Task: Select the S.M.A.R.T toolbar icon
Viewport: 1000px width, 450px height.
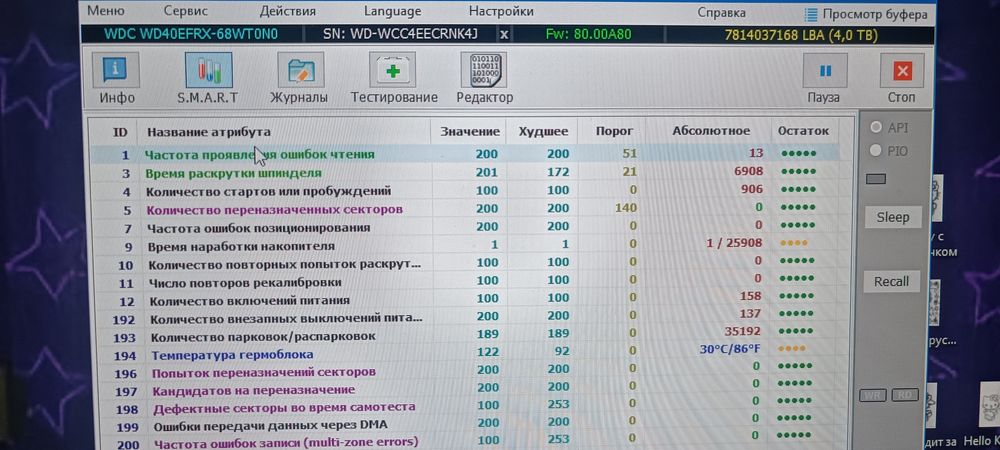Action: [209, 70]
